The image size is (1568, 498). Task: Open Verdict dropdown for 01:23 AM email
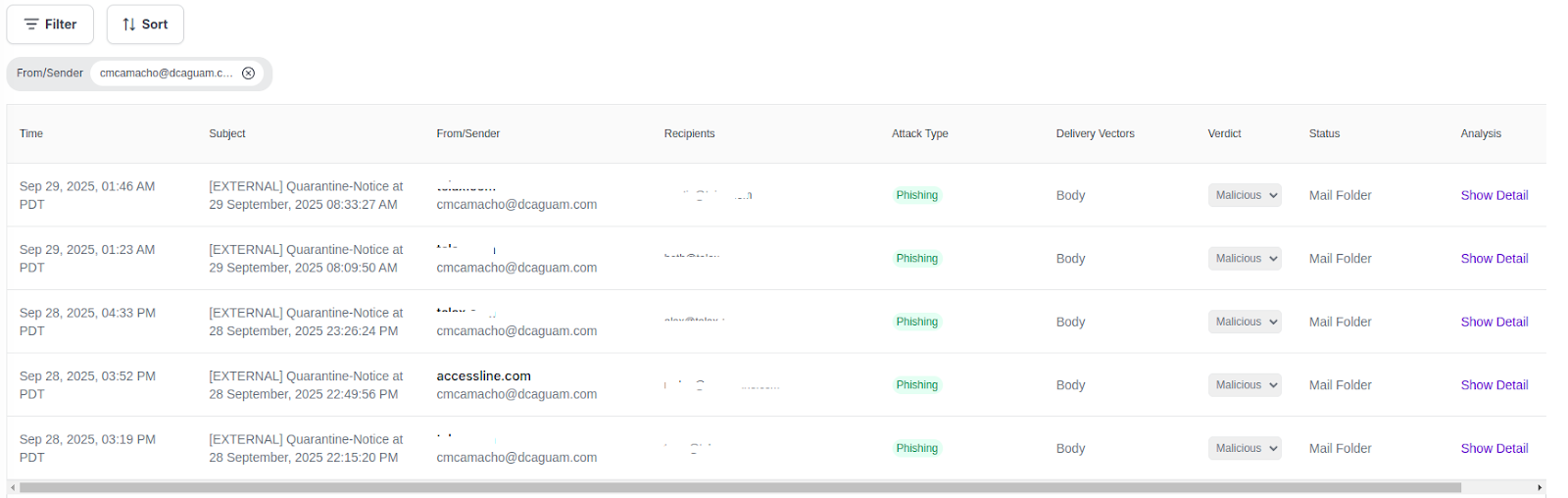tap(1245, 259)
